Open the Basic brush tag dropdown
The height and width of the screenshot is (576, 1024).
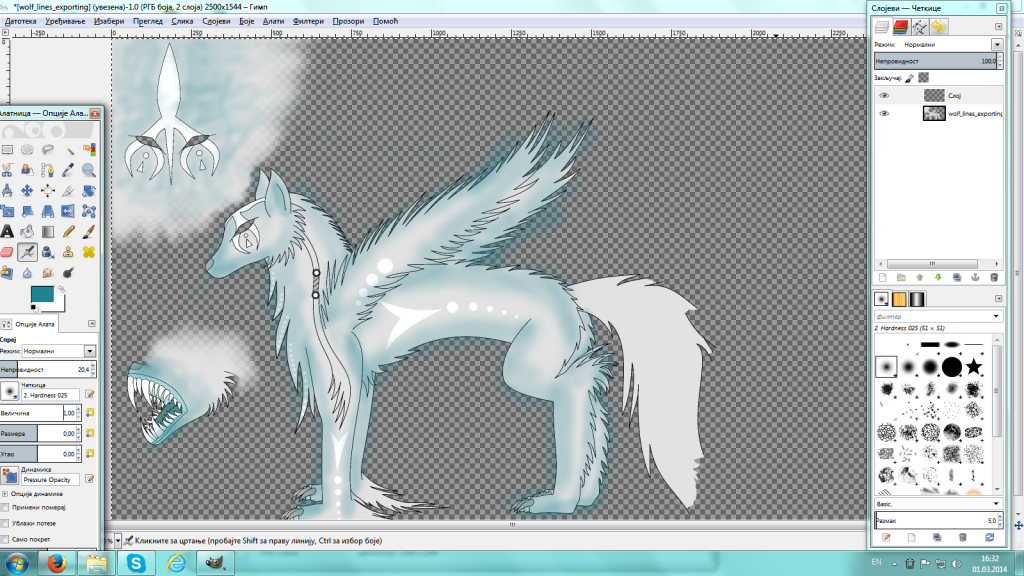[x=997, y=504]
